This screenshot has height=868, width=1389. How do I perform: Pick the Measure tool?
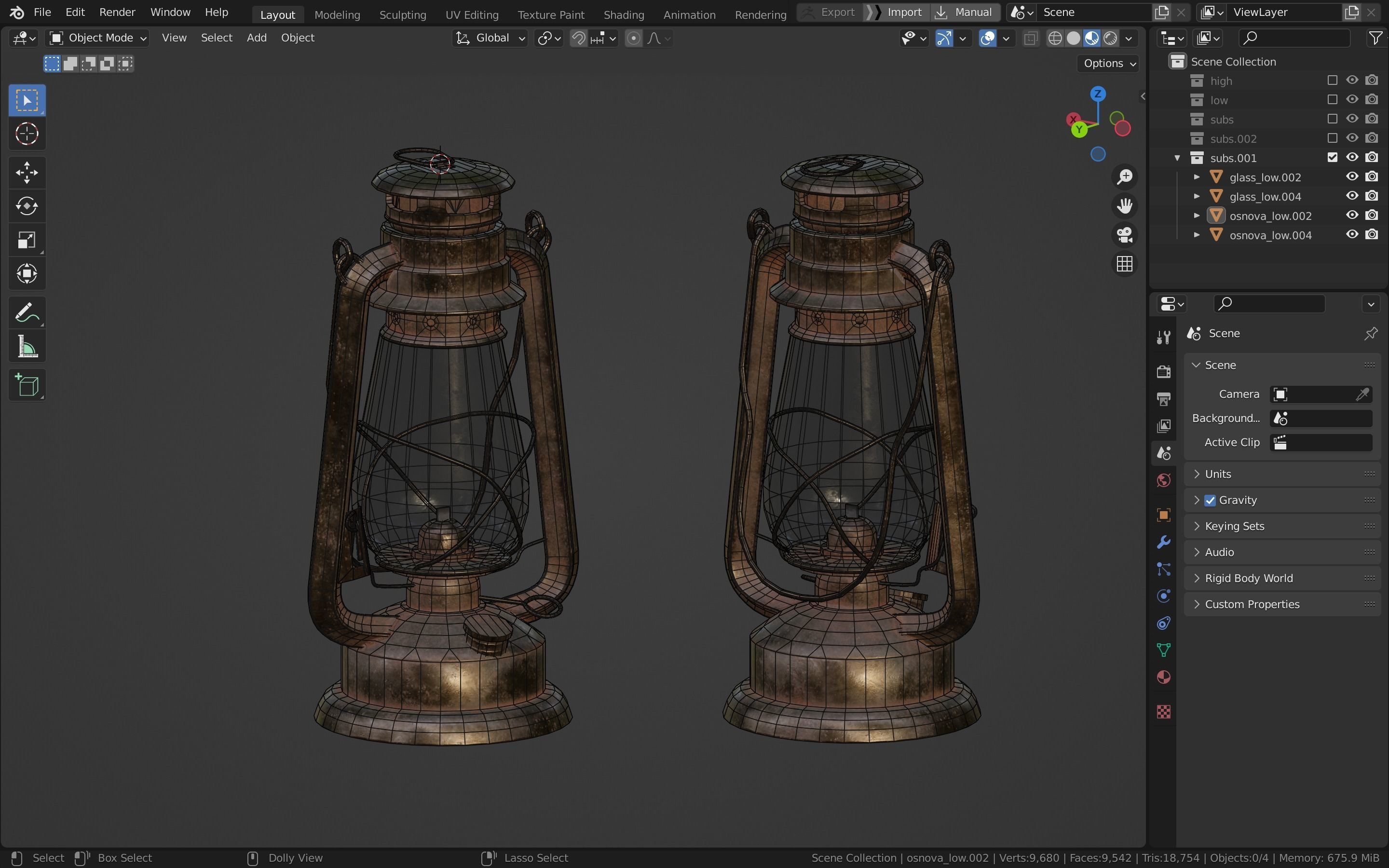pos(27,347)
